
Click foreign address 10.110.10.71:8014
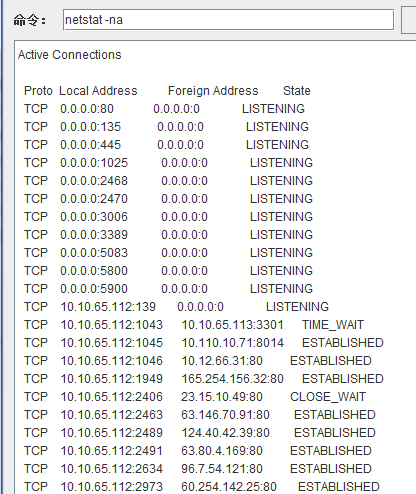(232, 343)
